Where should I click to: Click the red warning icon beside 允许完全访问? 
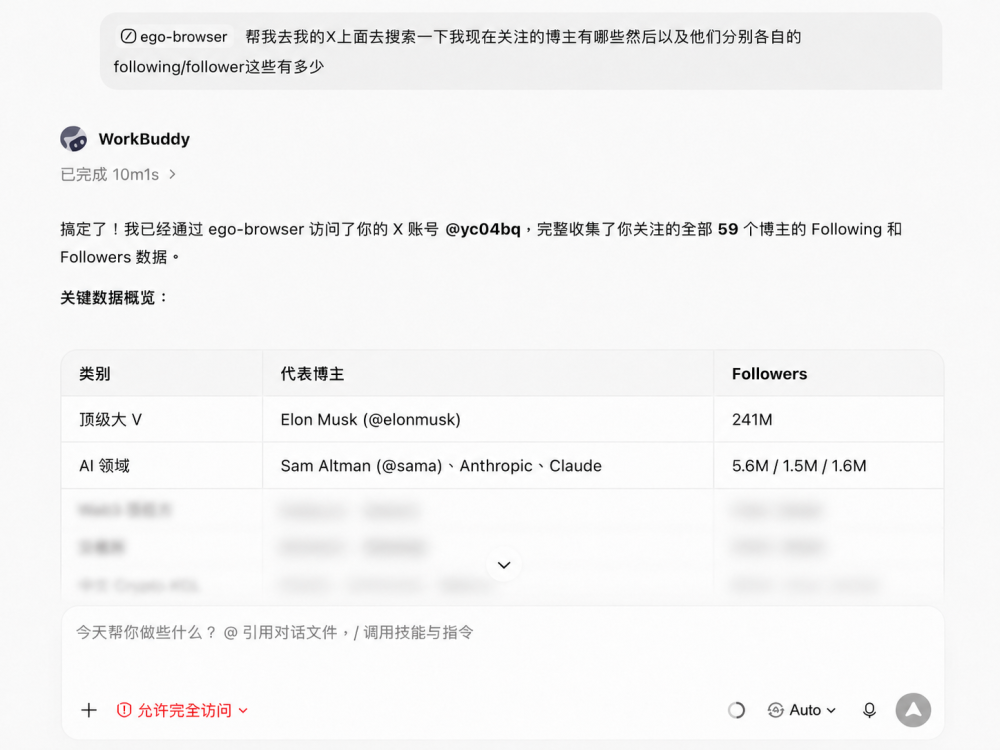(x=124, y=710)
